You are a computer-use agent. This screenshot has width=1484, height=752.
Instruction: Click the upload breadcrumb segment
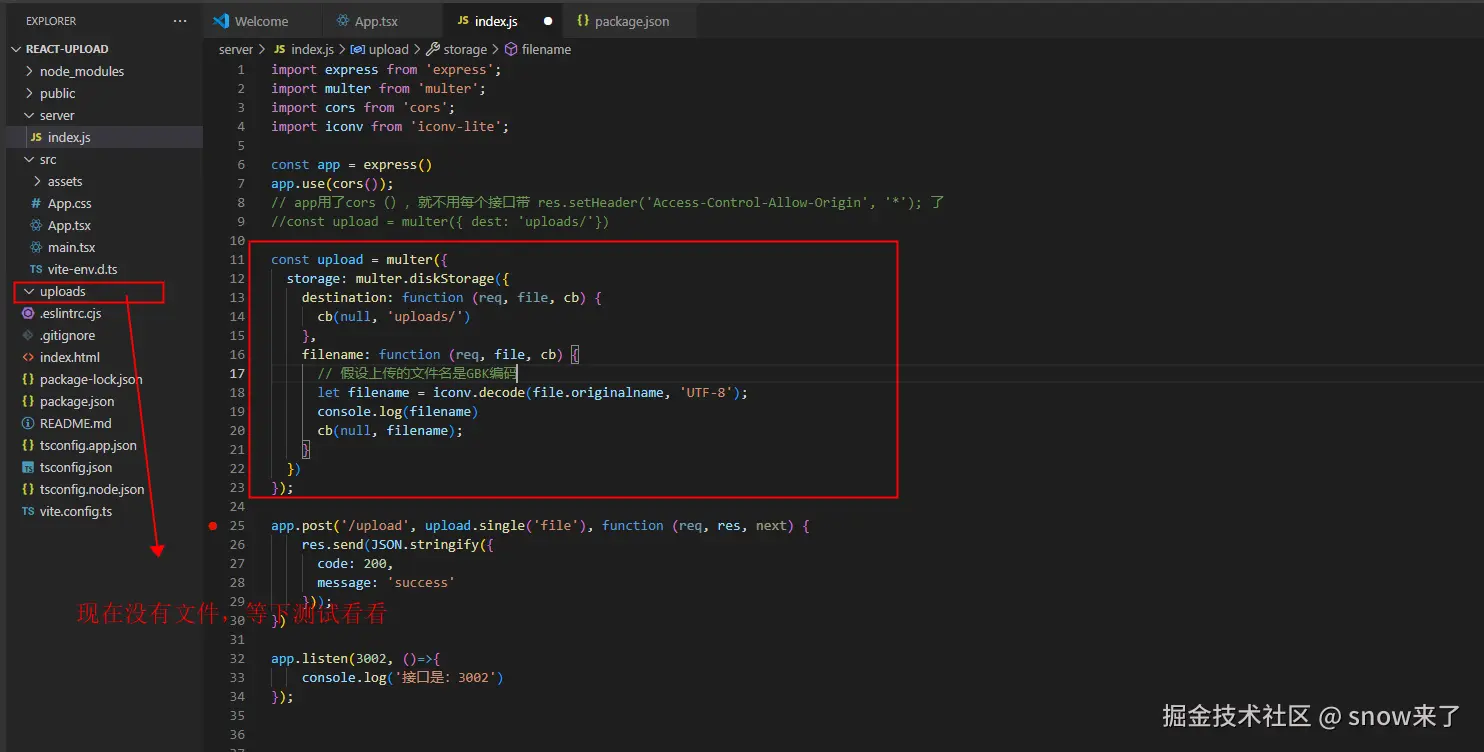389,49
